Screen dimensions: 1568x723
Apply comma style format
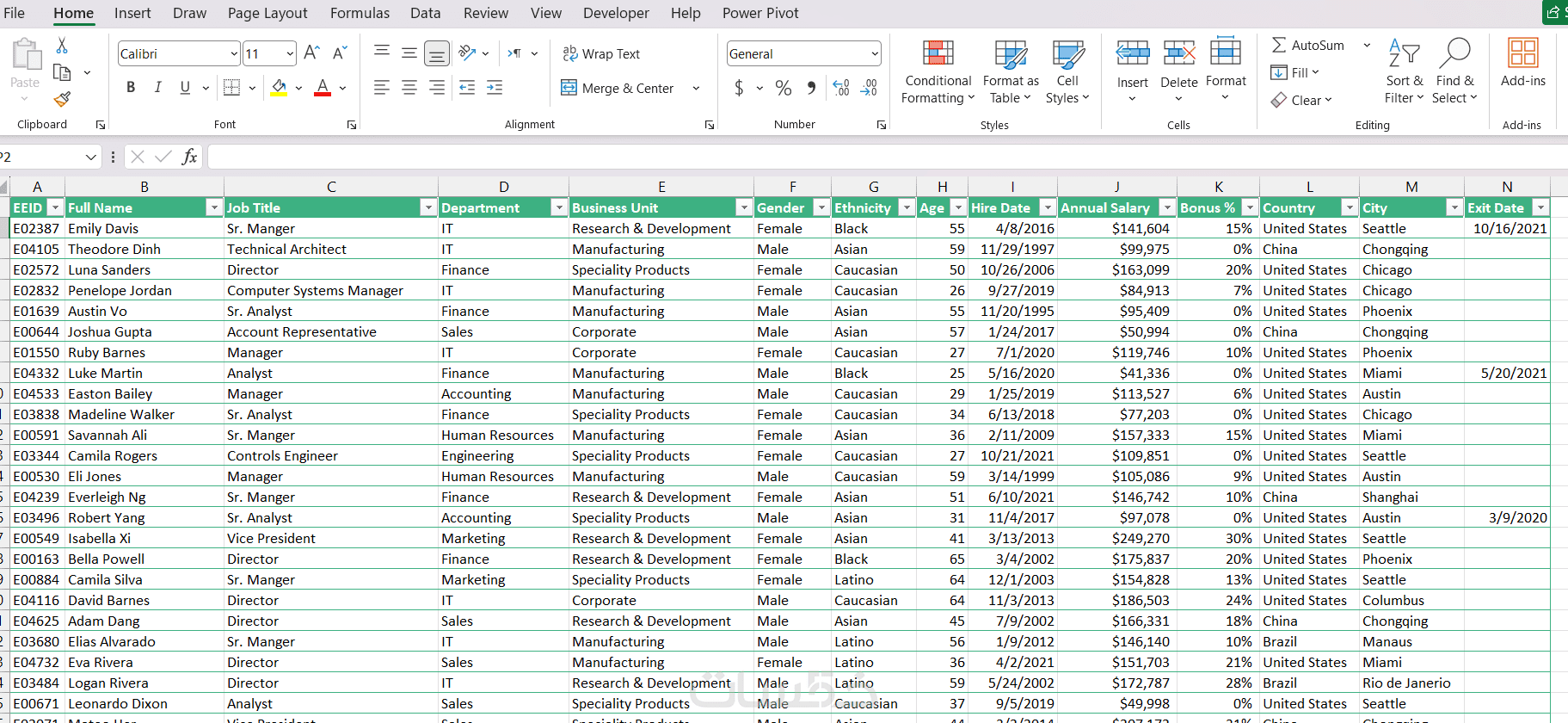811,88
